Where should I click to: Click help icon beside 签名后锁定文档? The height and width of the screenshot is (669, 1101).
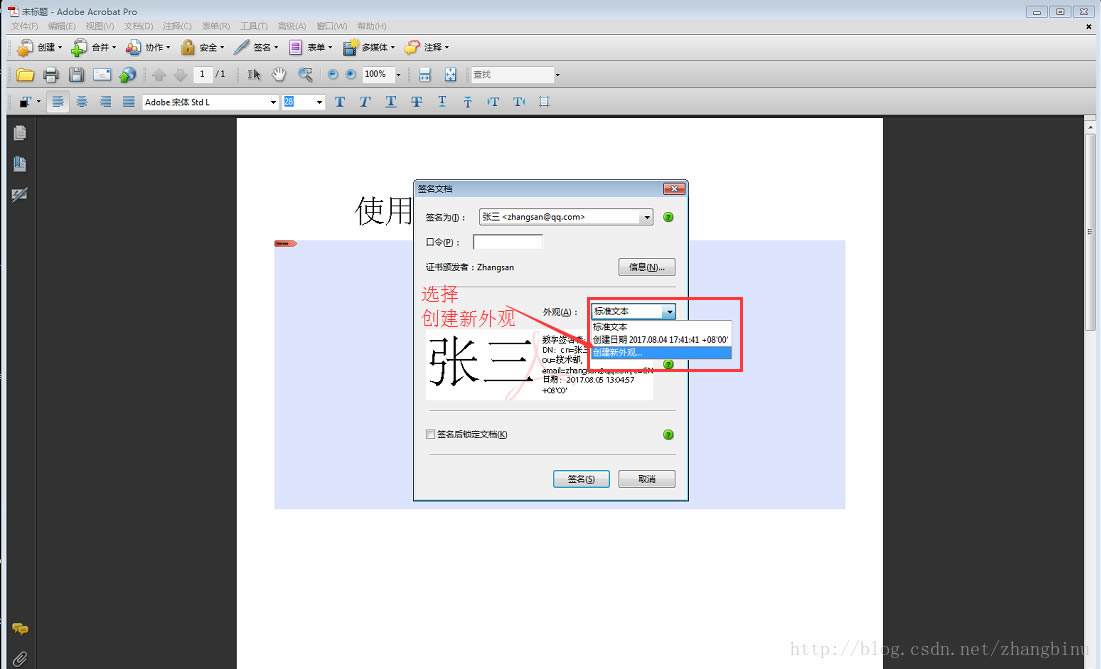click(668, 435)
